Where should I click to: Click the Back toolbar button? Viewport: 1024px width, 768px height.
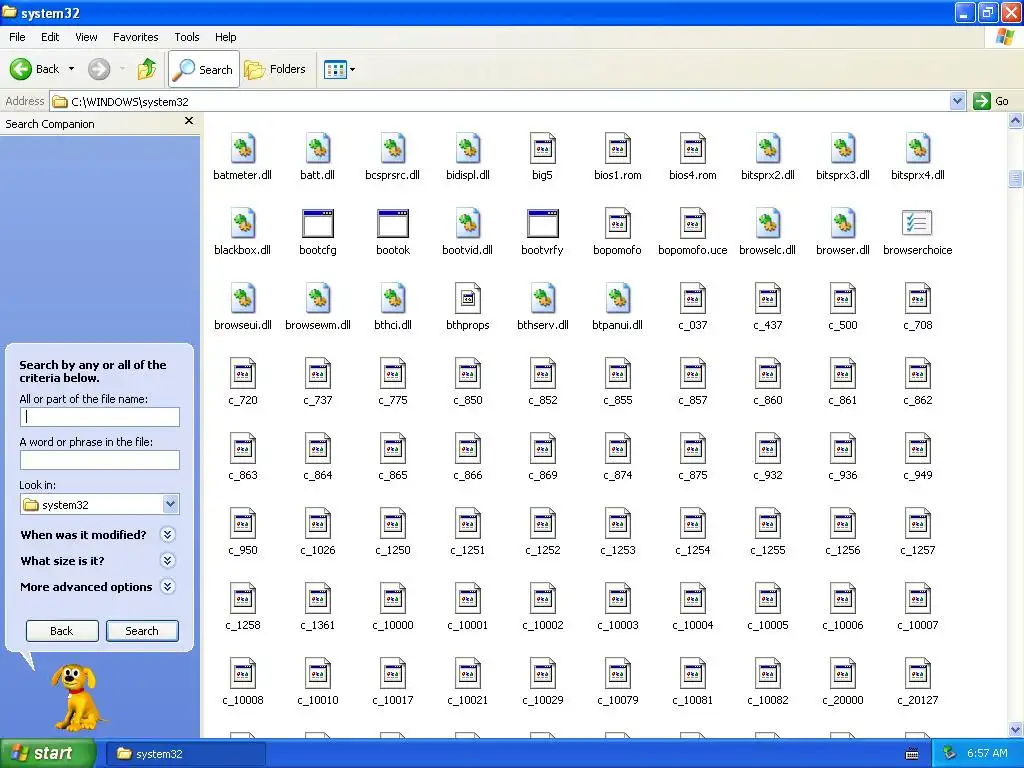click(35, 69)
